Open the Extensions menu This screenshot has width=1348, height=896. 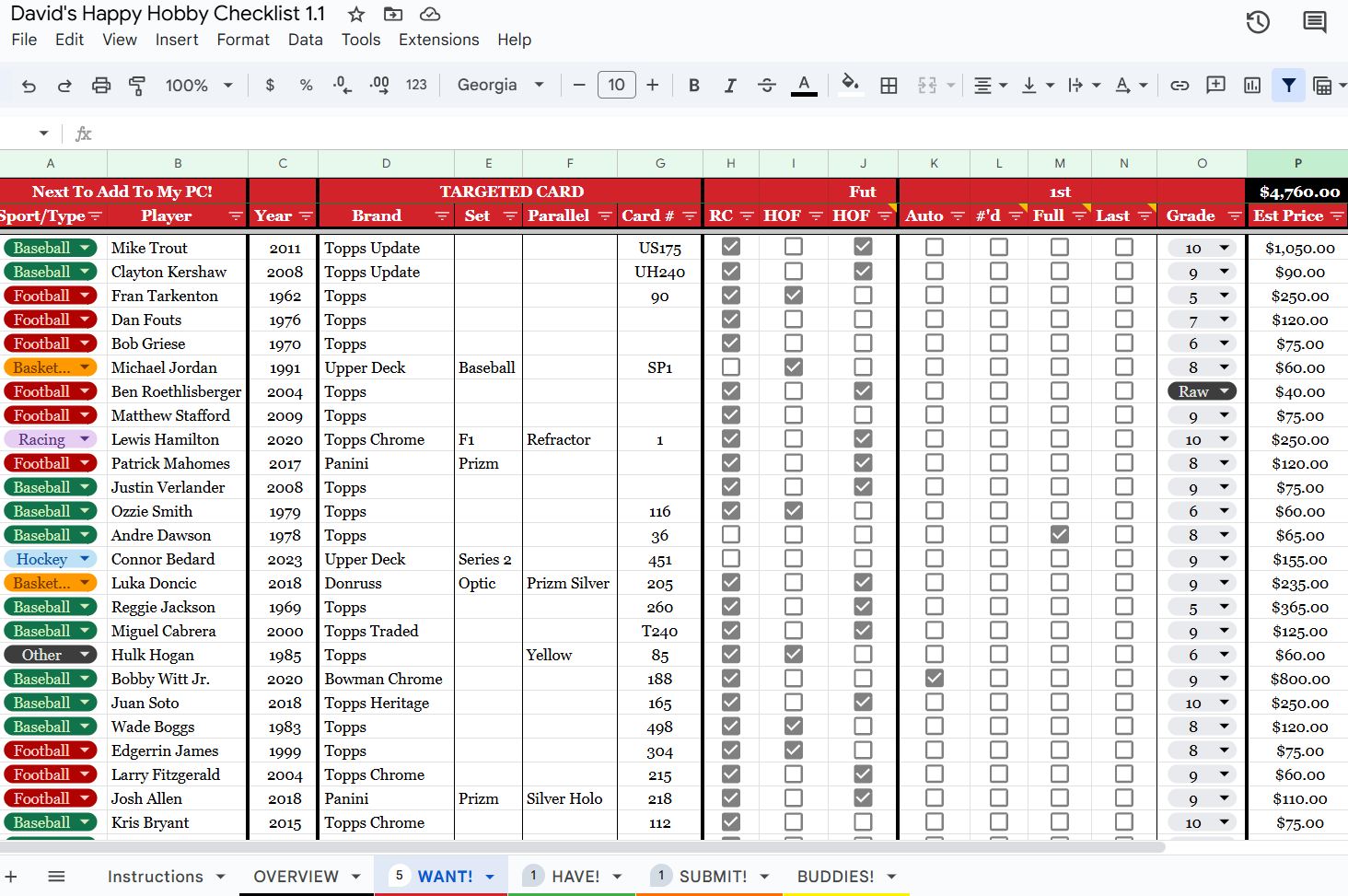pos(438,40)
